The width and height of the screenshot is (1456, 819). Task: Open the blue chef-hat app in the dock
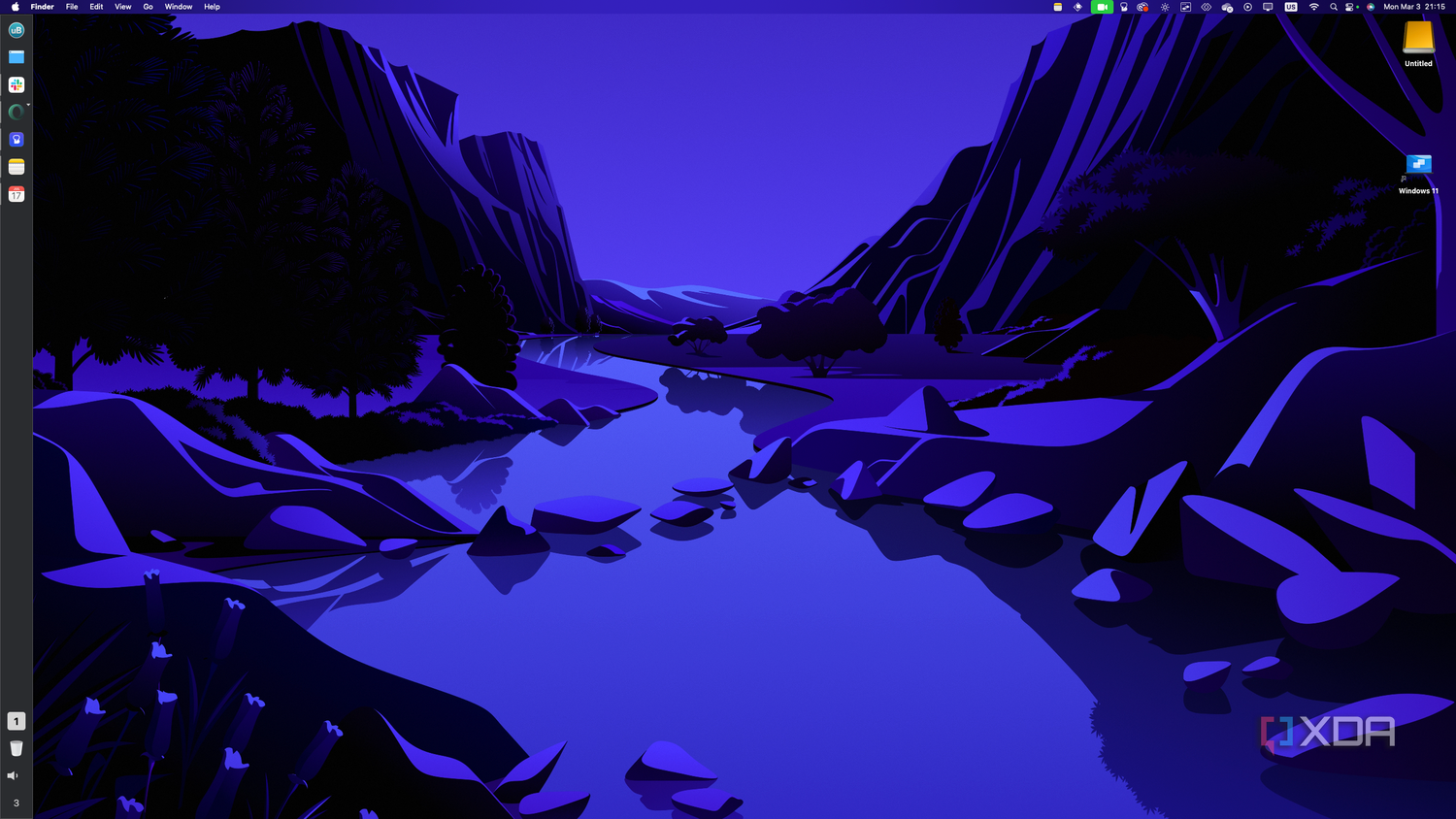(16, 140)
